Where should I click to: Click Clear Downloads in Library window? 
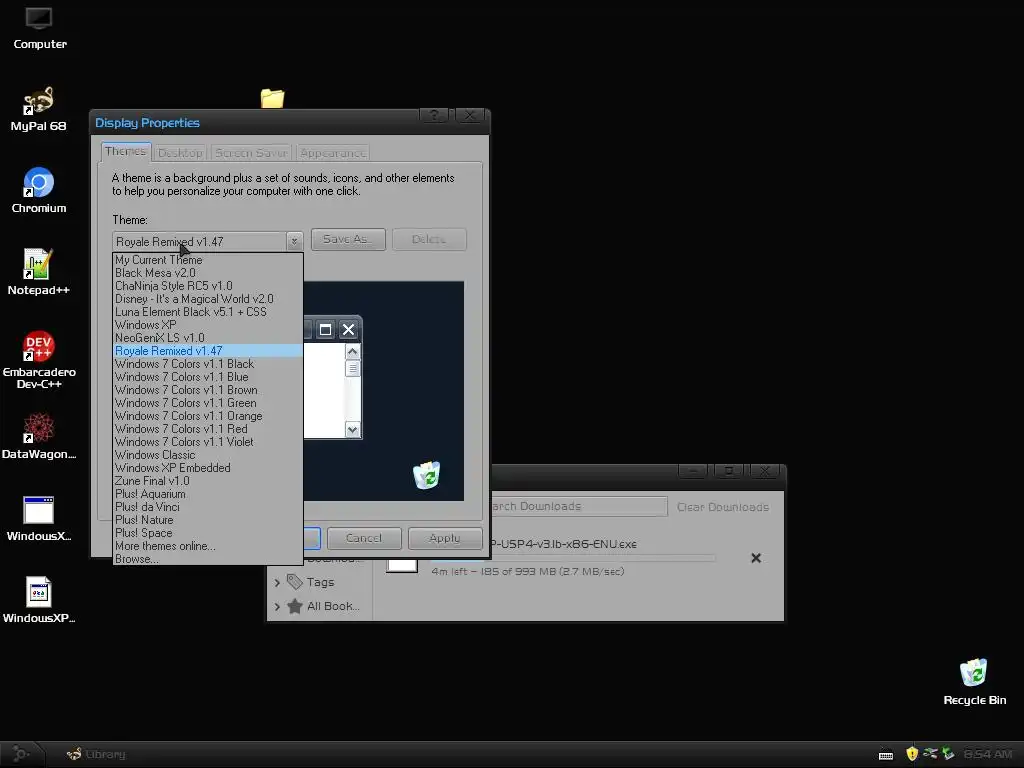[723, 507]
